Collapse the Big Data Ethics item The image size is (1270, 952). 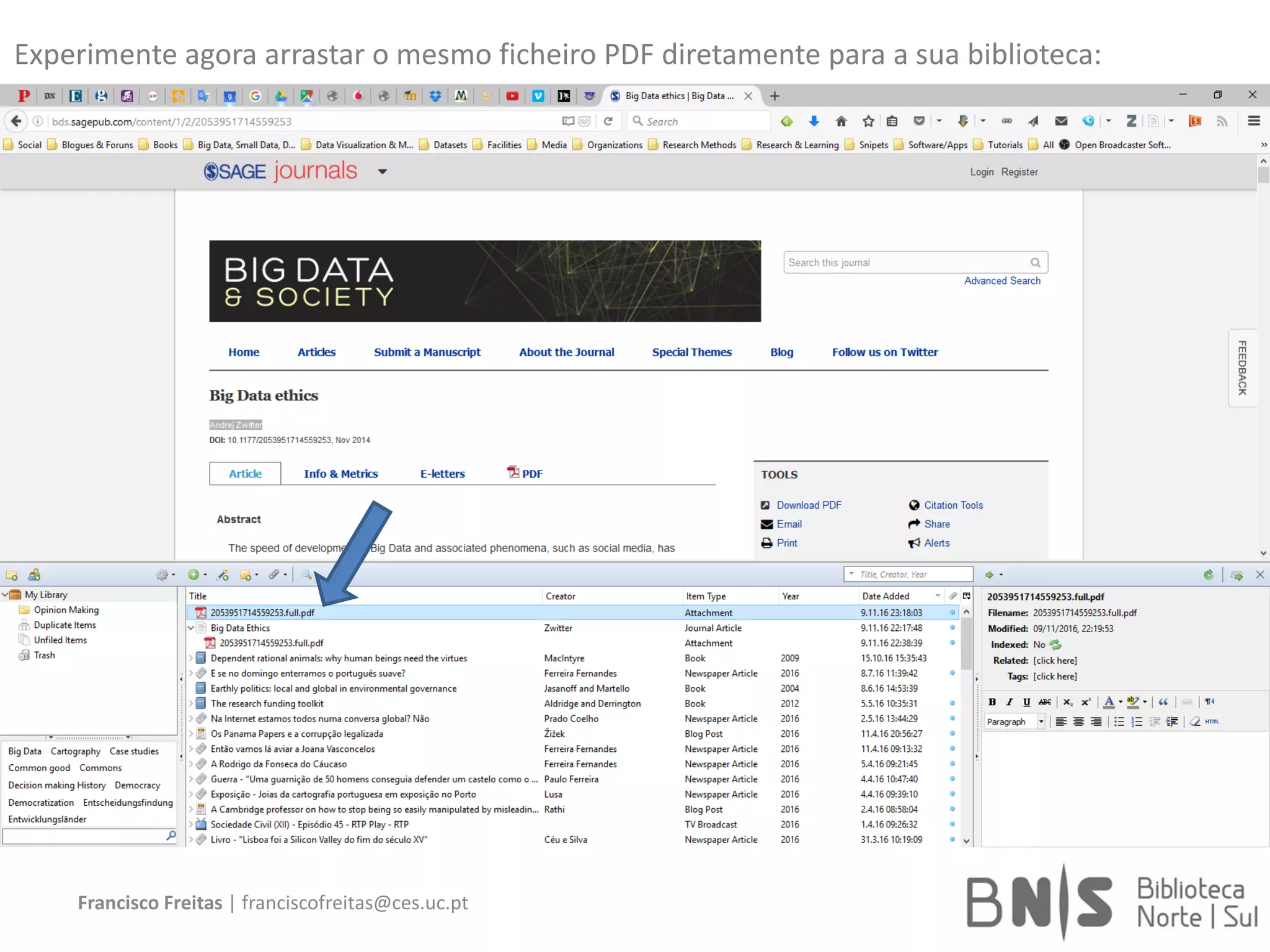pyautogui.click(x=192, y=628)
